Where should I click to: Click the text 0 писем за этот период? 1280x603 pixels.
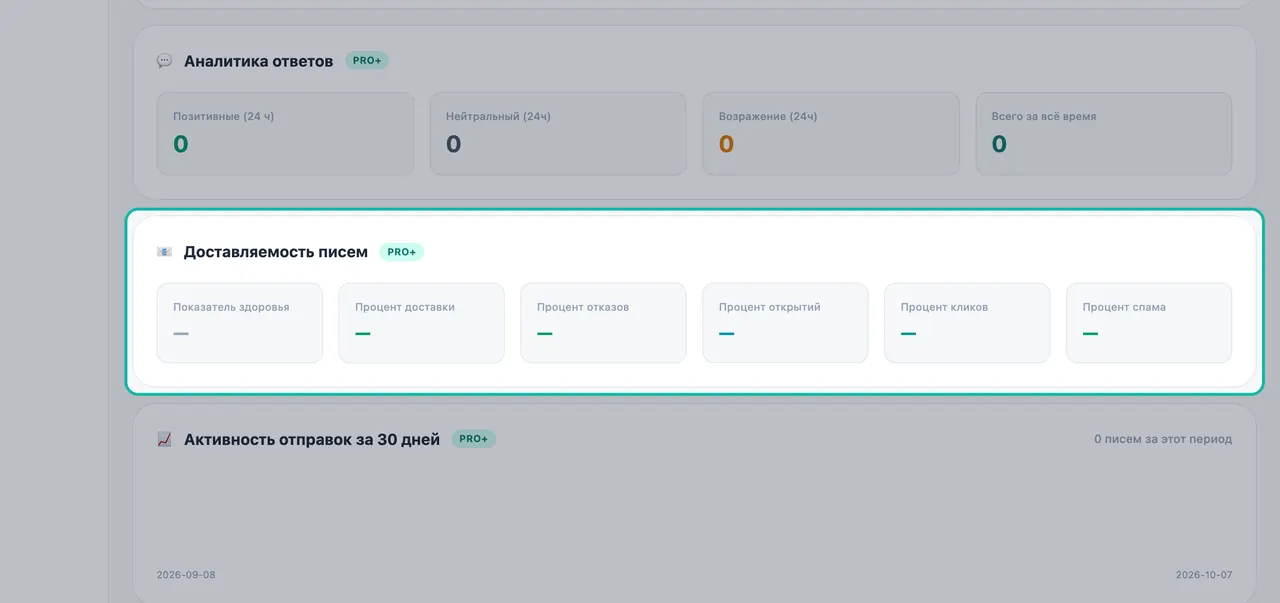pyautogui.click(x=1163, y=439)
